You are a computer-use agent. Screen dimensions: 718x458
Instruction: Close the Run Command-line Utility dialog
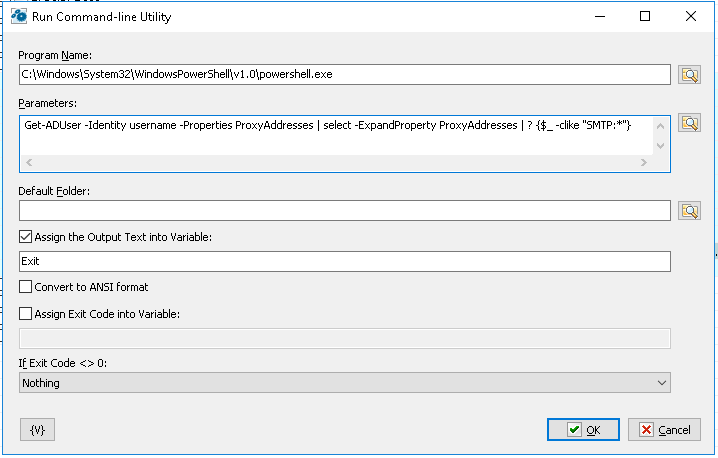tap(691, 16)
